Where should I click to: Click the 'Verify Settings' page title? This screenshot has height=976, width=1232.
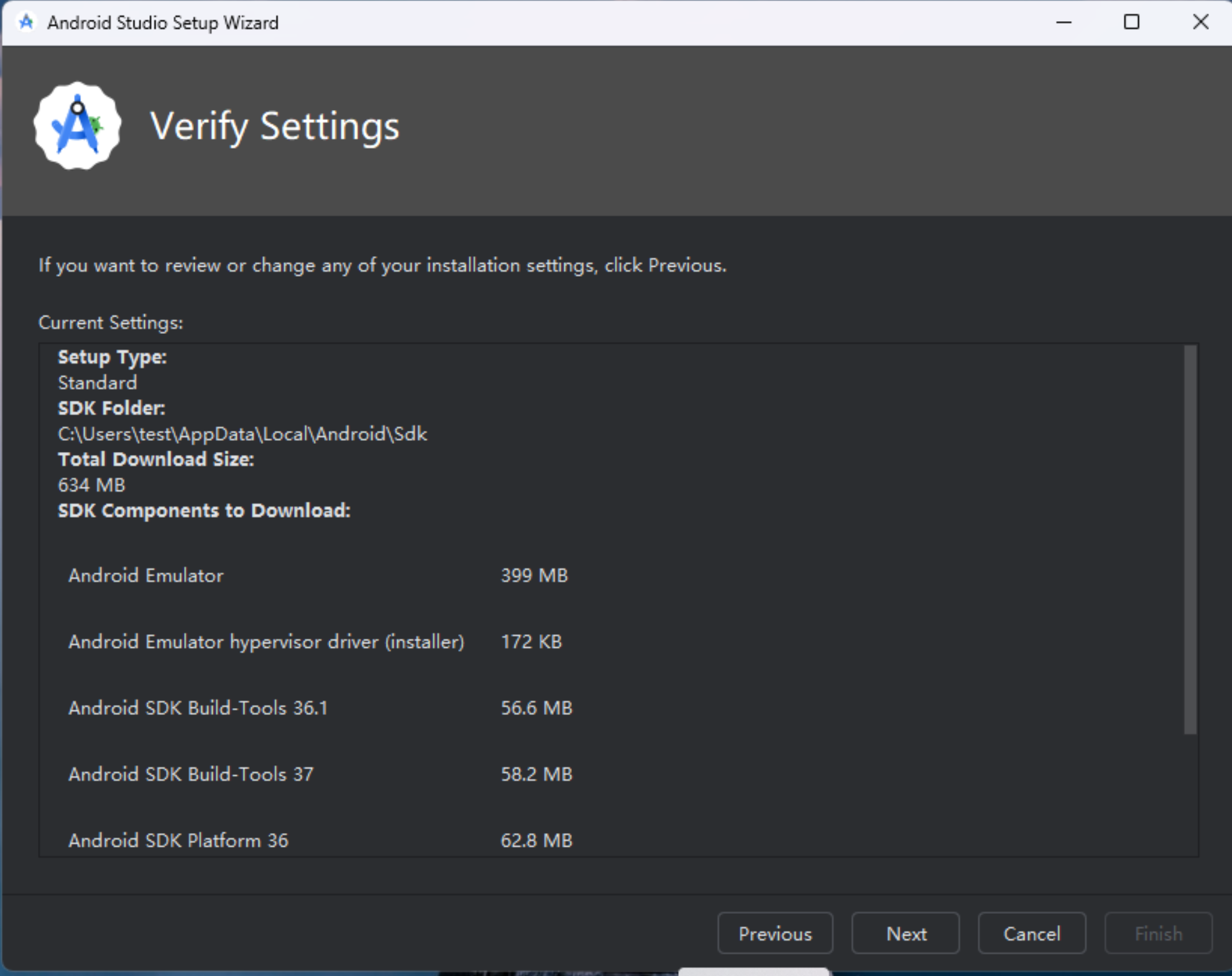[x=275, y=127]
